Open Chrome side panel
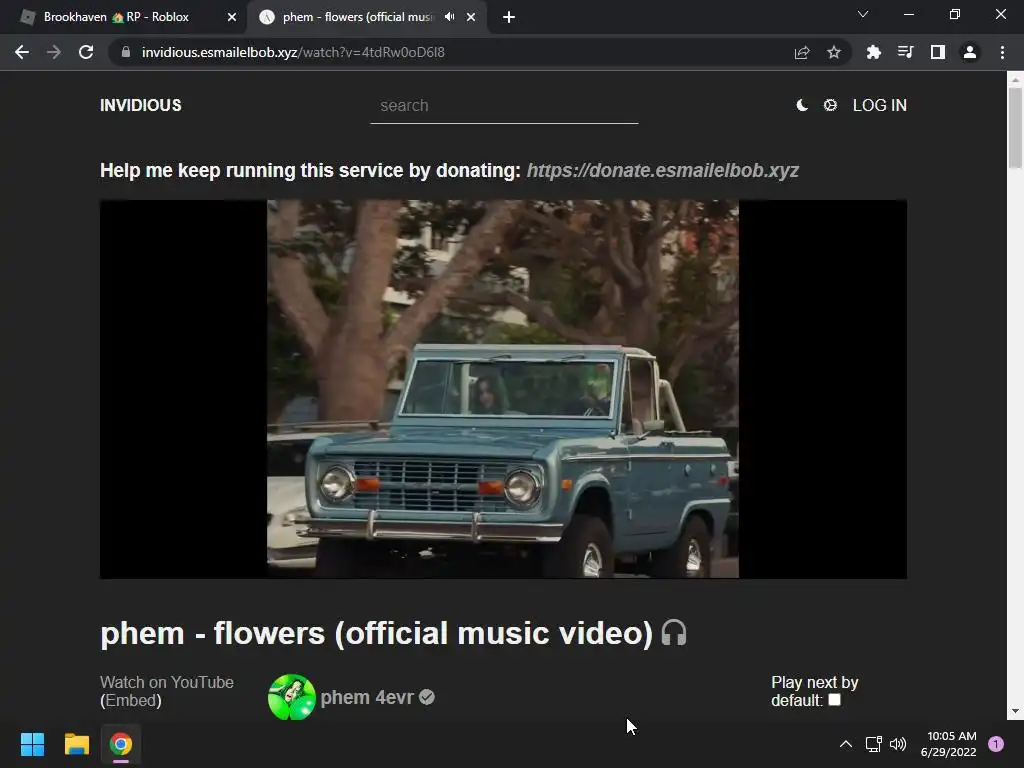Screen dimensions: 1024x768 [938, 52]
